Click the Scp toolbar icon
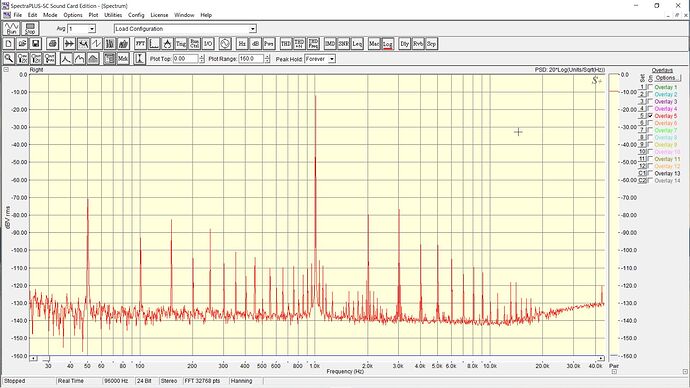This screenshot has width=690, height=388. [x=432, y=44]
